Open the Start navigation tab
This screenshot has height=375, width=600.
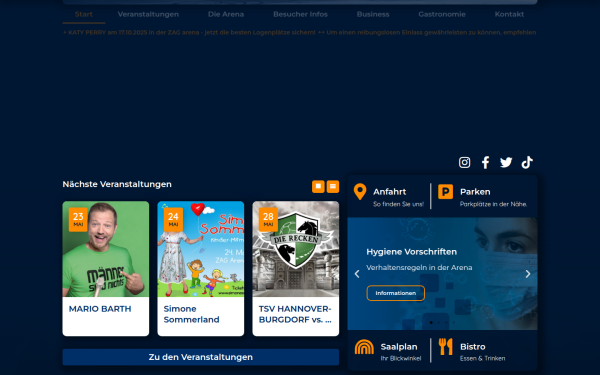point(84,15)
